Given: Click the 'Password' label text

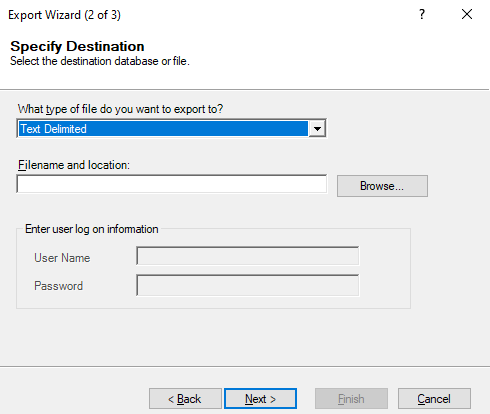Looking at the screenshot, I should pyautogui.click(x=58, y=286).
